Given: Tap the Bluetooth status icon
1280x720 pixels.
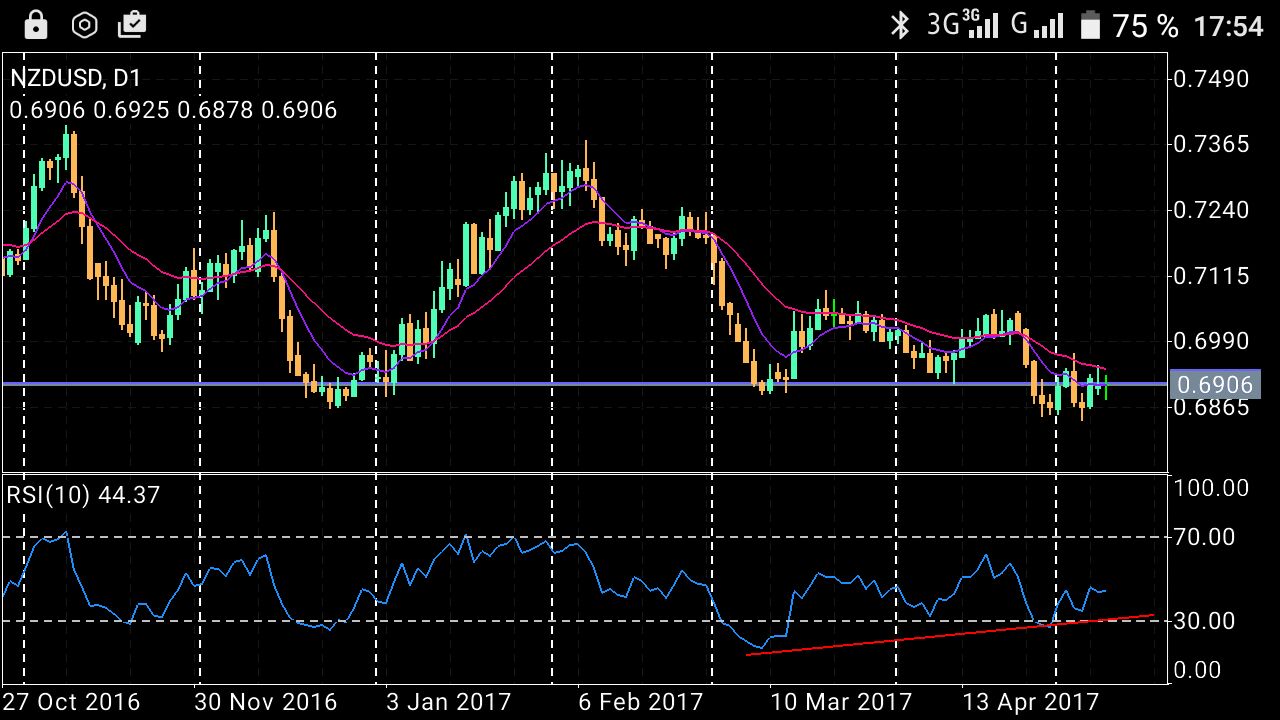Looking at the screenshot, I should click(x=901, y=25).
